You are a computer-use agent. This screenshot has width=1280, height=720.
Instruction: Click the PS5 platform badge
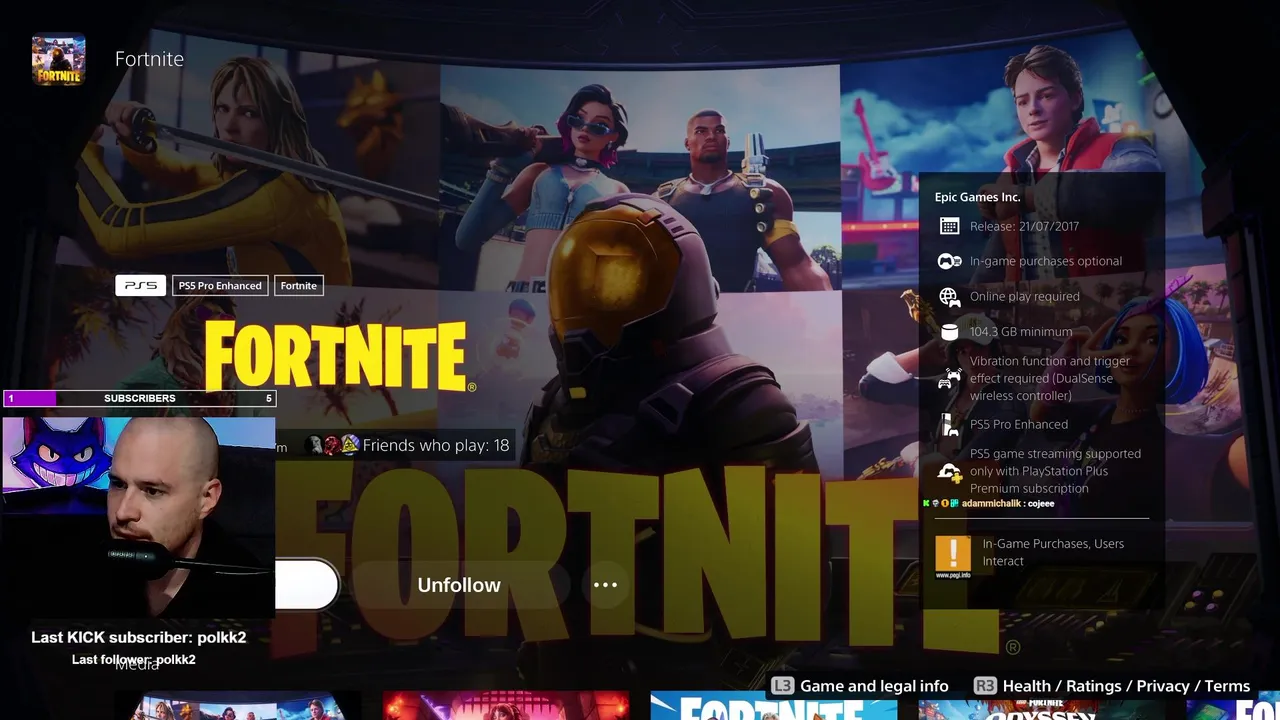pyautogui.click(x=141, y=286)
